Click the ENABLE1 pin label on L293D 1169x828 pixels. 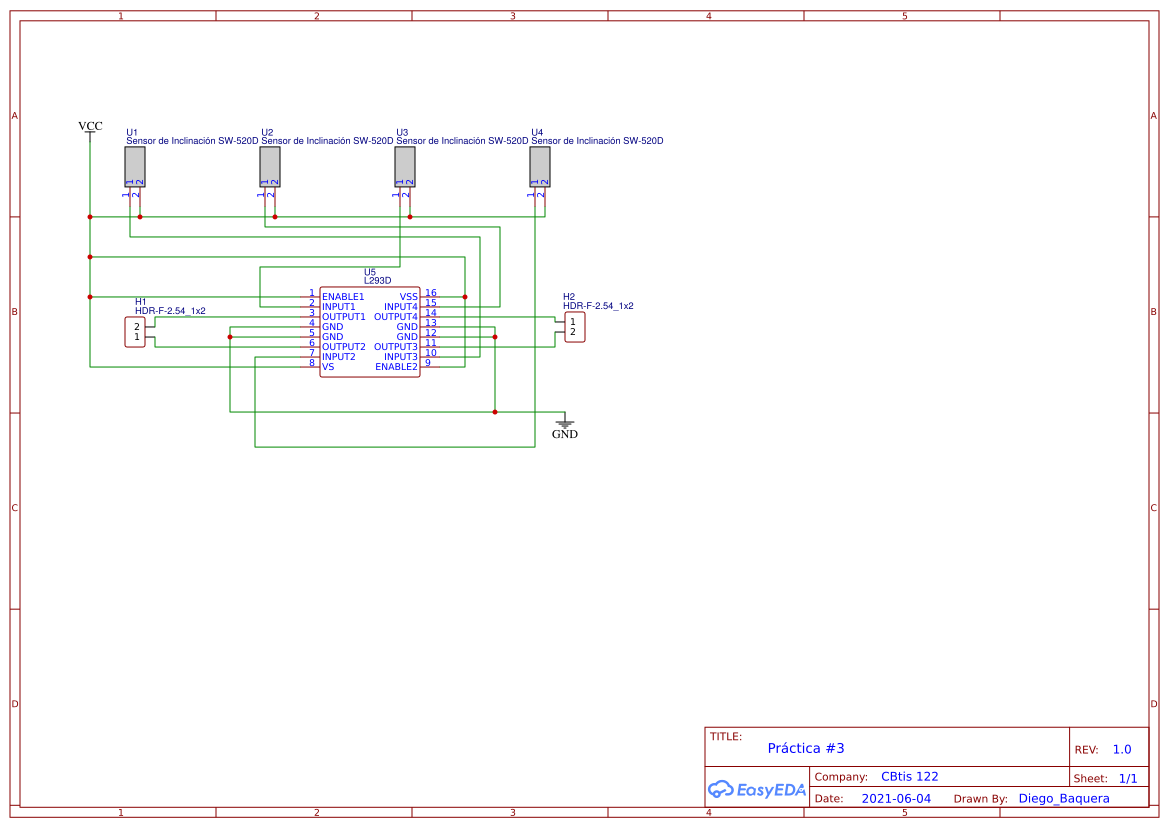(x=343, y=297)
